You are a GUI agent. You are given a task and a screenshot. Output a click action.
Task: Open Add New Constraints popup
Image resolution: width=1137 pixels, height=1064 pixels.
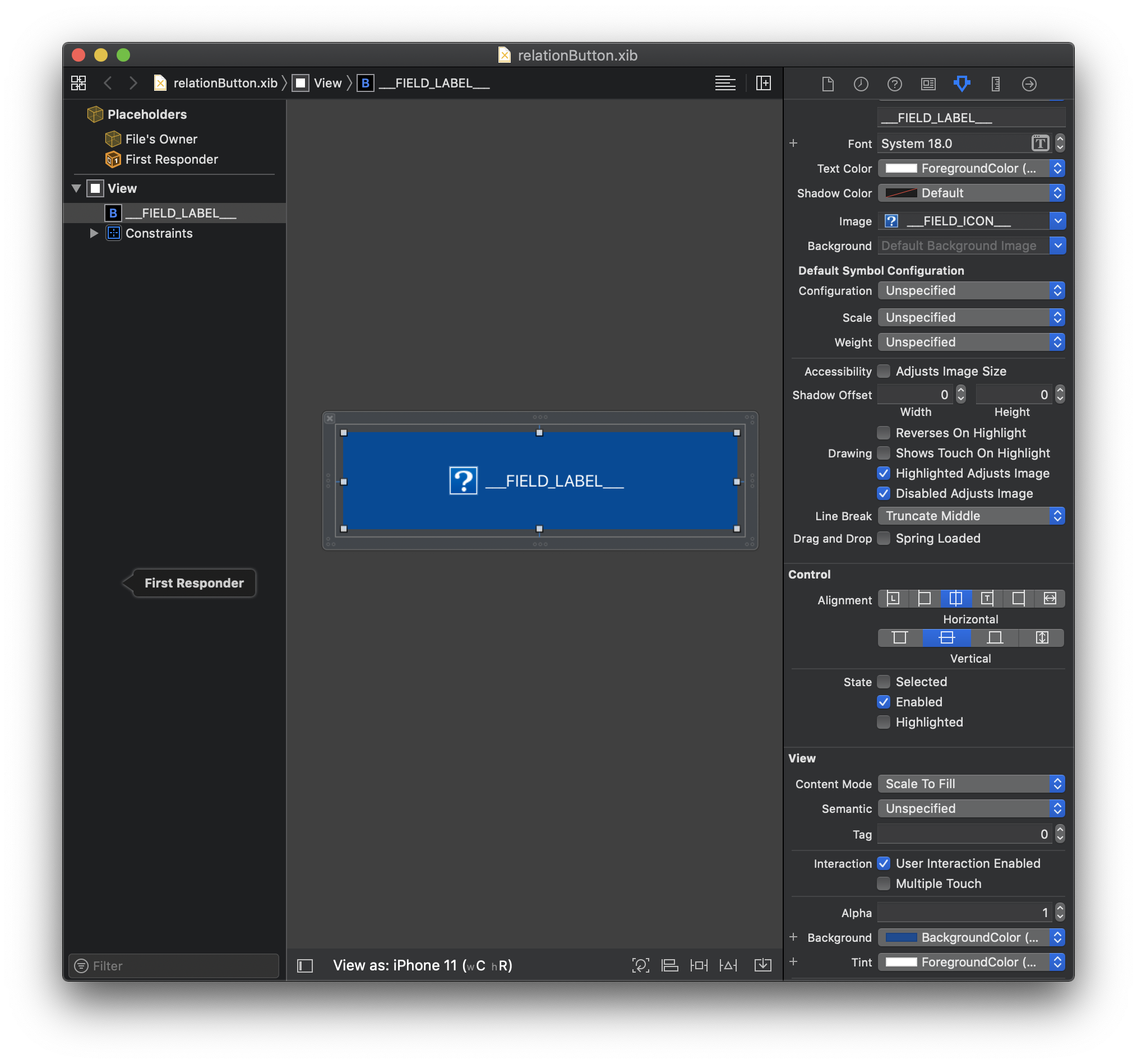coord(699,965)
